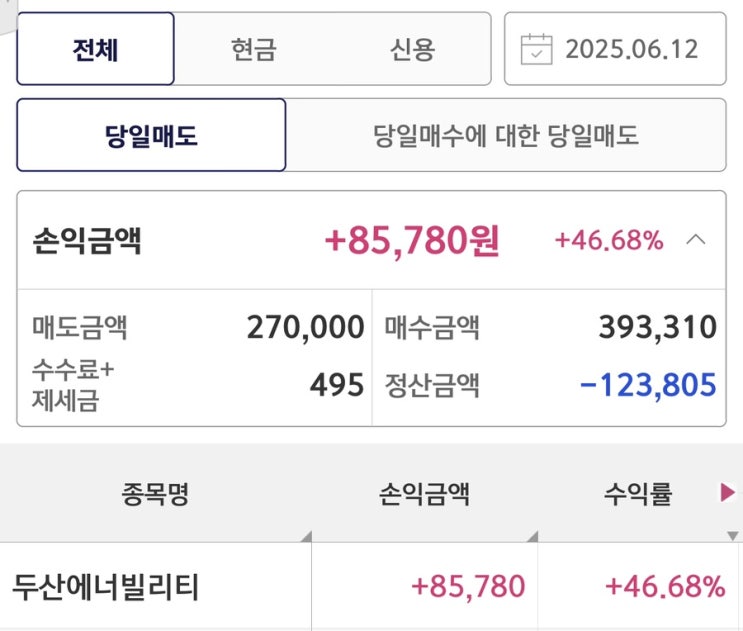Click the +85,780원 total profit amount
The height and width of the screenshot is (631, 743).
coord(412,240)
